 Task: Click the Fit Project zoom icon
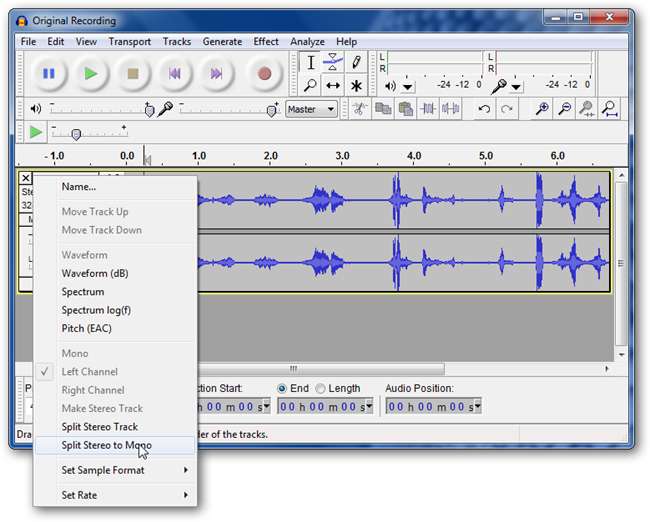[x=609, y=109]
